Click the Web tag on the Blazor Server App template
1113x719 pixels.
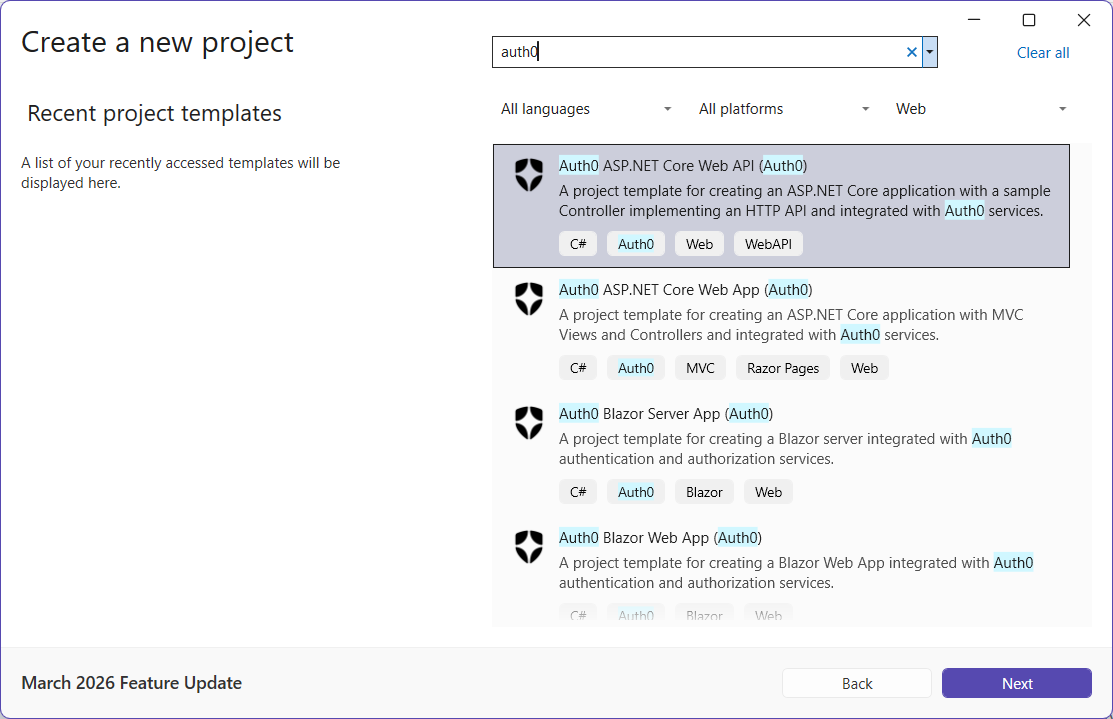(x=768, y=492)
